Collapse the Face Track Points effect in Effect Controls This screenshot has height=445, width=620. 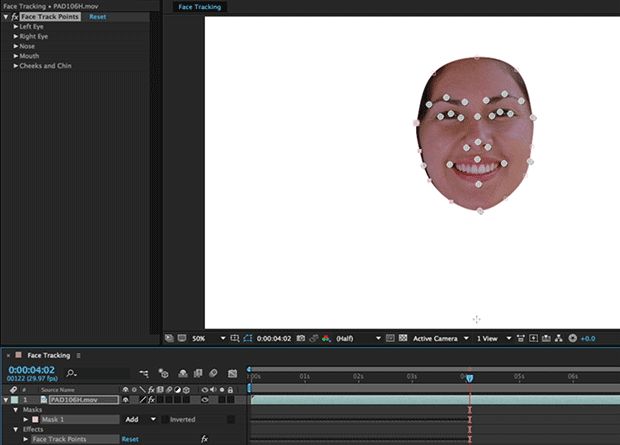pos(6,17)
